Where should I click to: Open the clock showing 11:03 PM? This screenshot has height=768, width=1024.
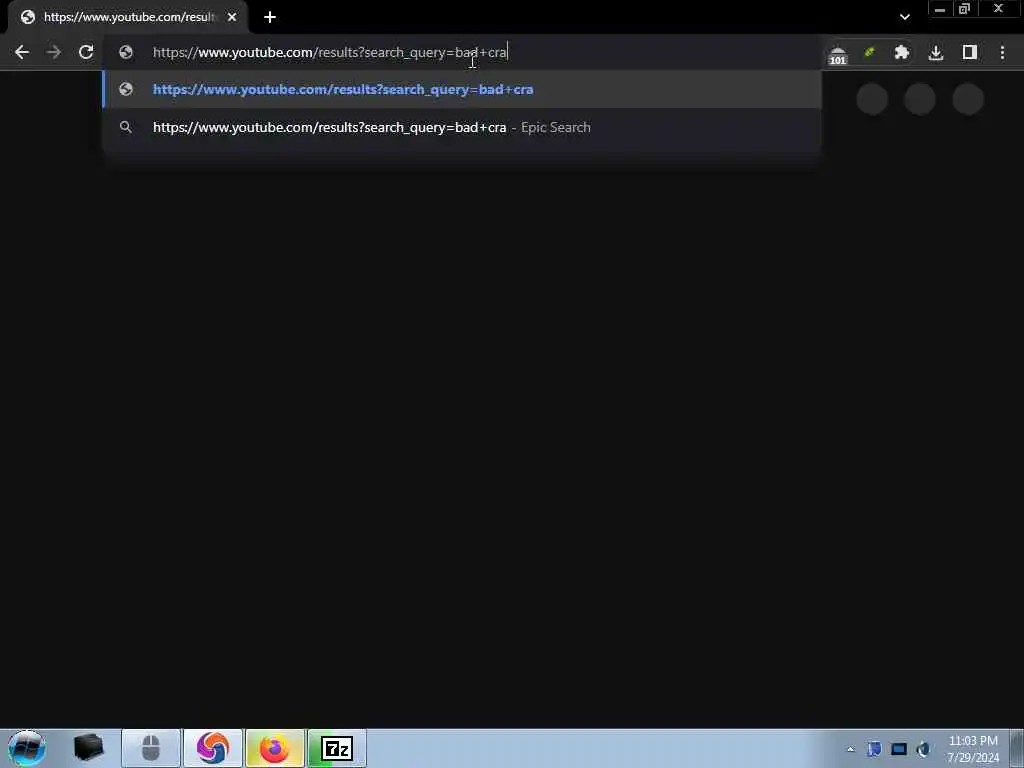click(973, 749)
